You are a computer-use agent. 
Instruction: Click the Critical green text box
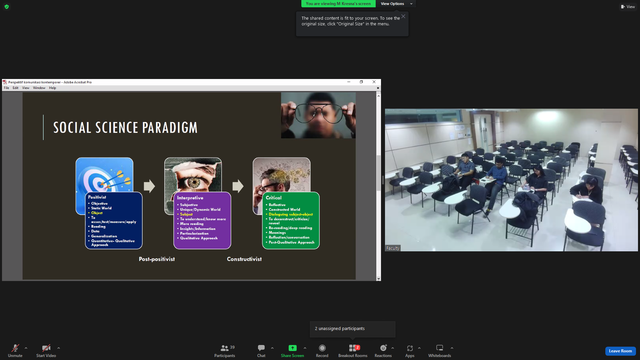[291, 221]
